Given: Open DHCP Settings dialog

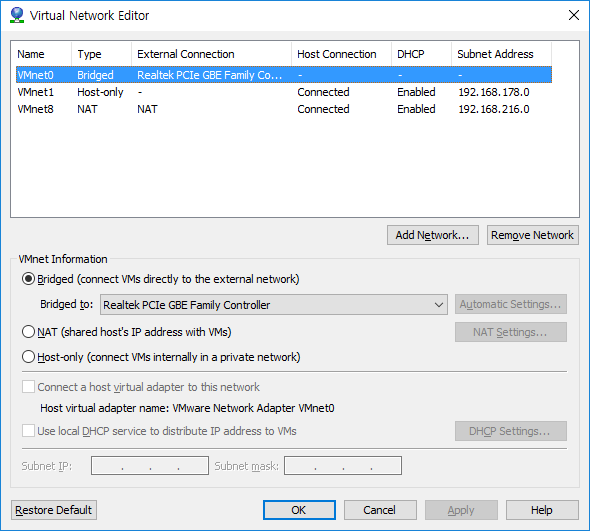Looking at the screenshot, I should [511, 431].
